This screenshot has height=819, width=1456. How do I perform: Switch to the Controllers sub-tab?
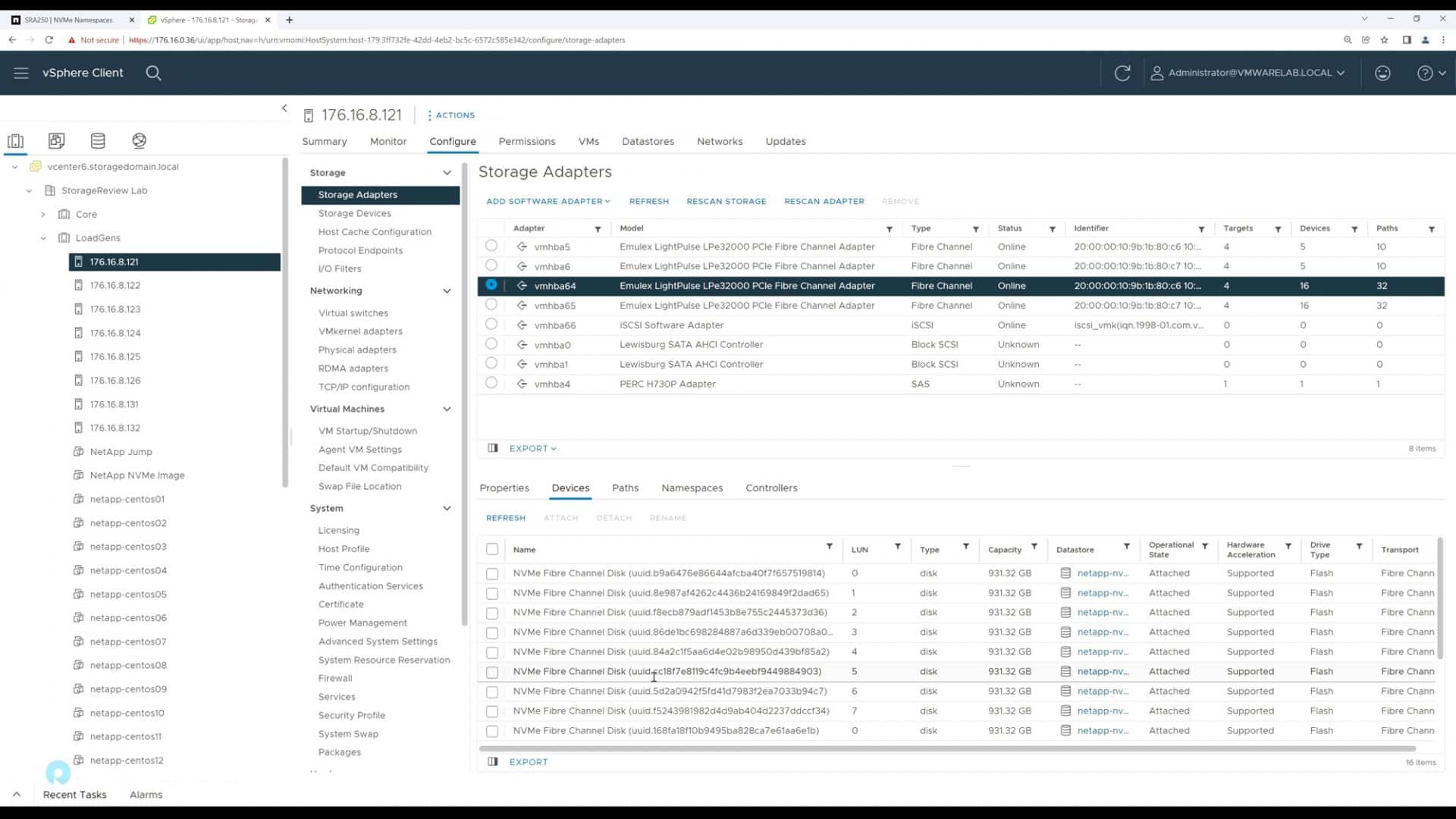point(771,488)
